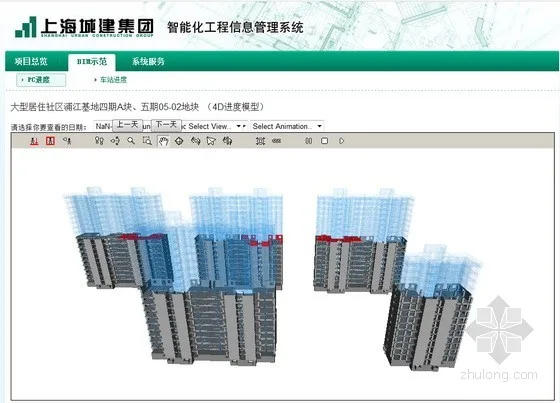
Task: Switch to the BIM示范 tab
Action: coord(92,62)
